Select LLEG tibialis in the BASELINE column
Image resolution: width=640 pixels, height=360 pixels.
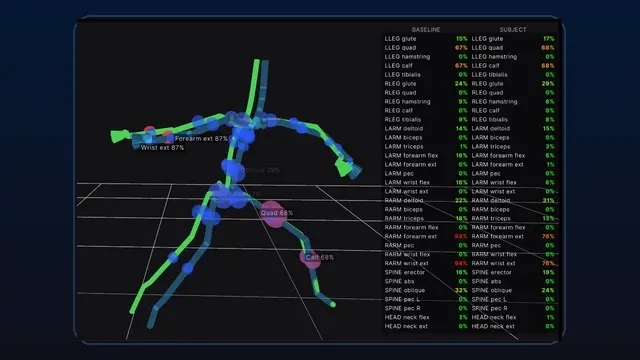click(x=426, y=75)
